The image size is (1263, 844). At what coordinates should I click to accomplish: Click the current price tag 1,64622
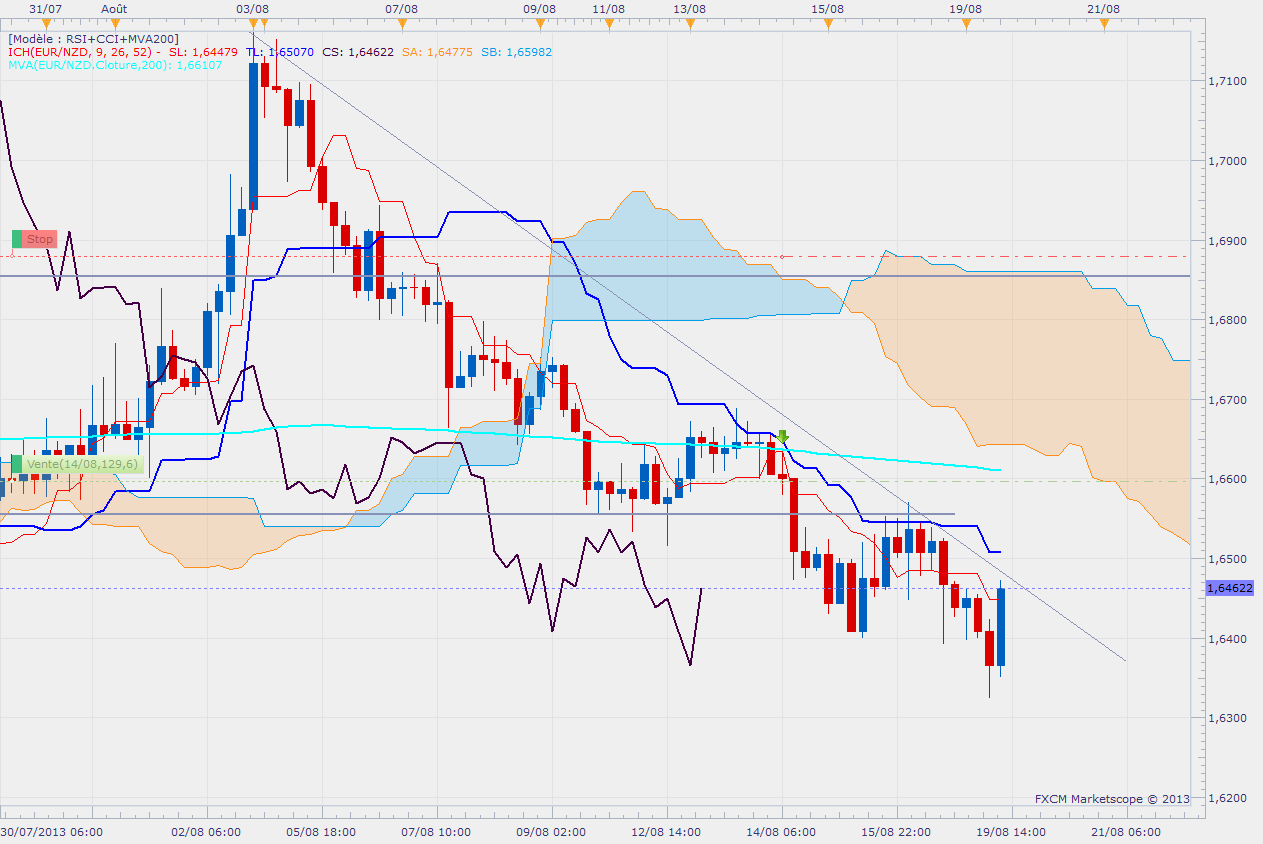[1230, 588]
